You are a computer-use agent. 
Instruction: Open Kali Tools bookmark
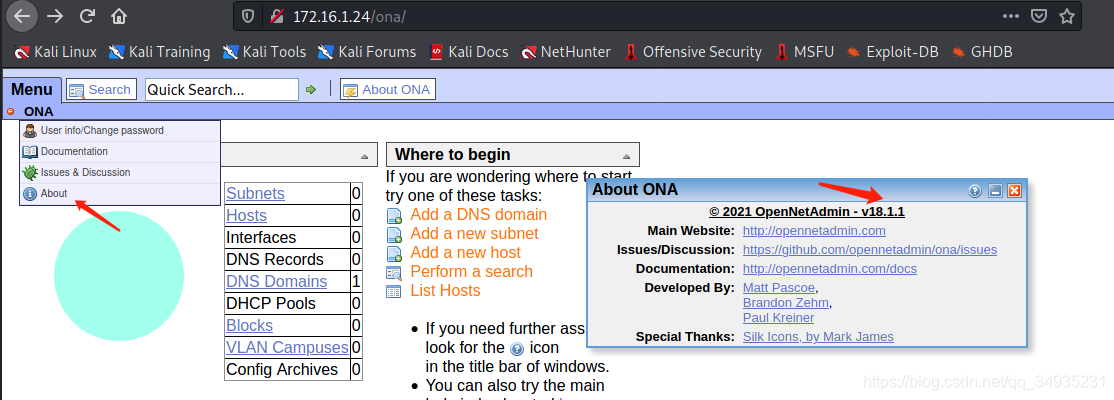point(264,52)
